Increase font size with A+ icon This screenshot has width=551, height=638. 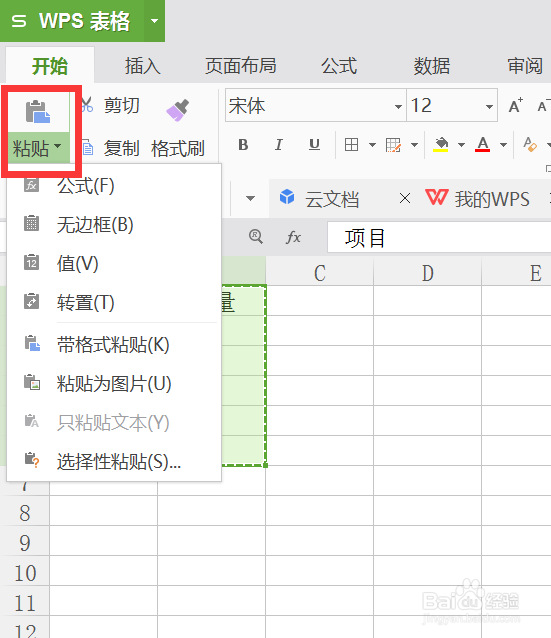[516, 106]
